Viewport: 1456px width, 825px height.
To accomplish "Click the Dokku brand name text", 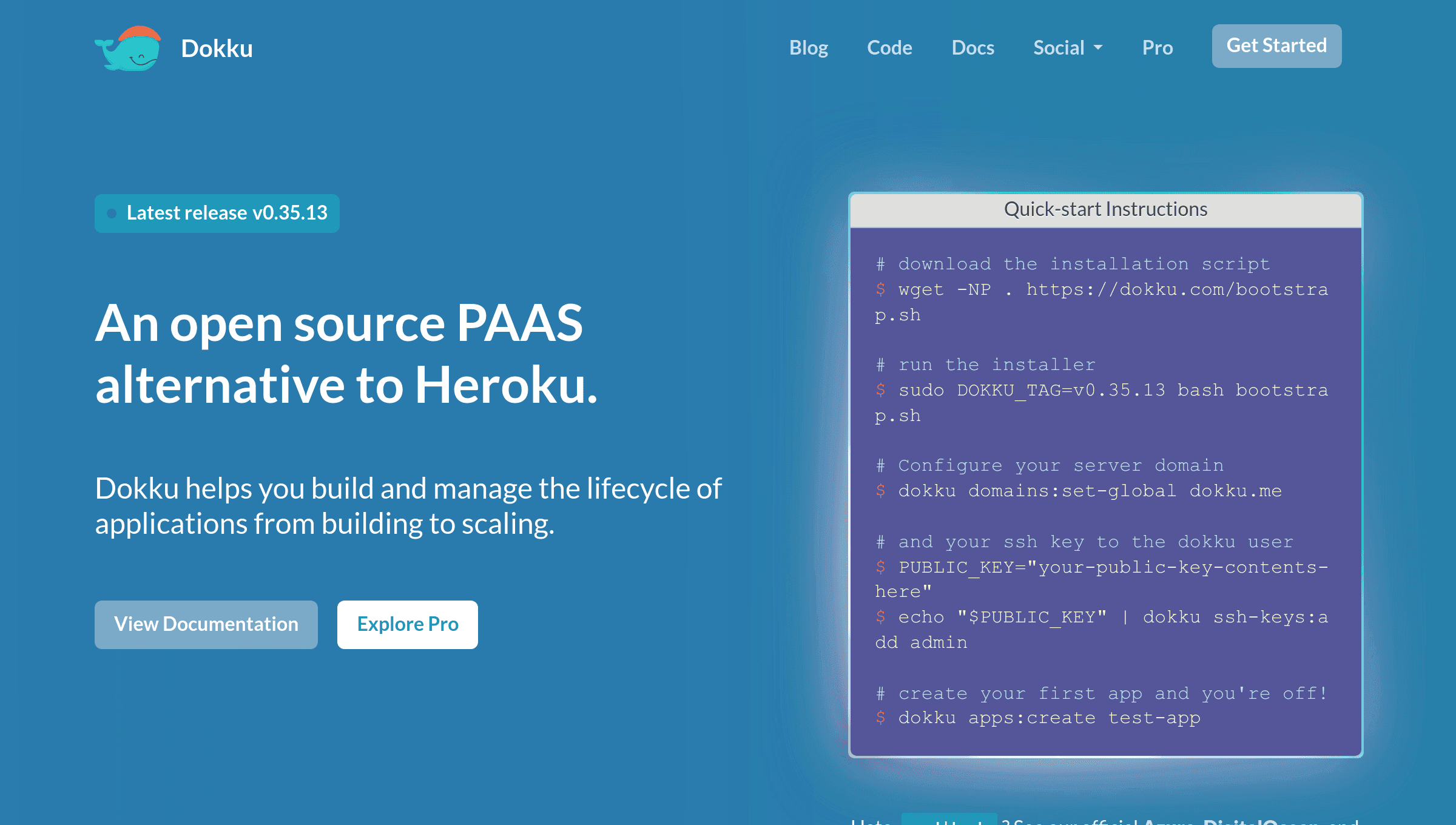I will pyautogui.click(x=217, y=49).
